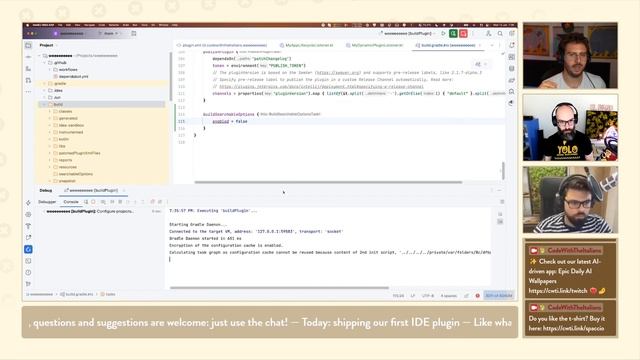
Task: Click the 4 spaces indent status item
Action: click(x=449, y=296)
